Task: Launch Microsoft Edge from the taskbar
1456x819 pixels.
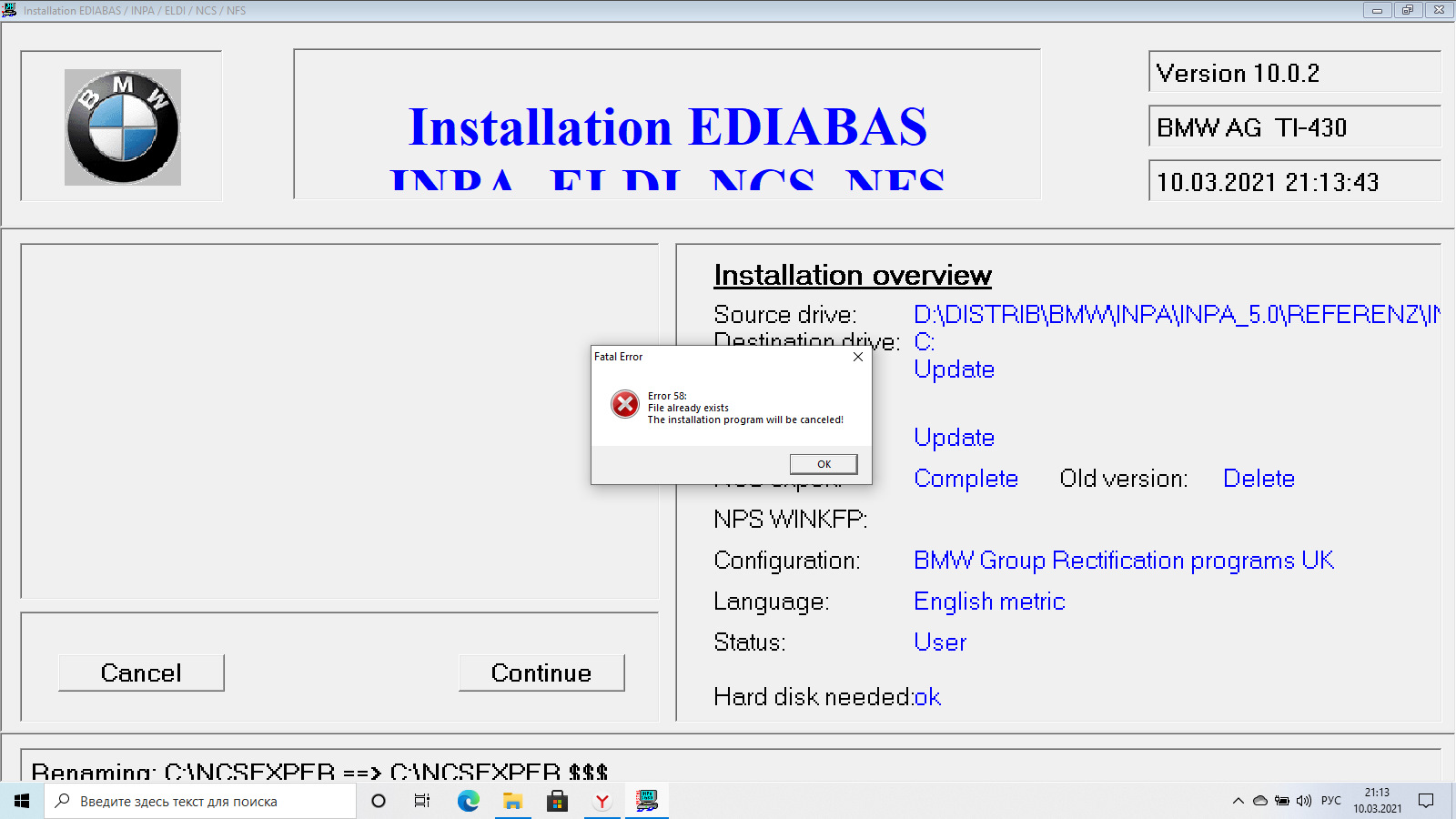Action: click(468, 801)
